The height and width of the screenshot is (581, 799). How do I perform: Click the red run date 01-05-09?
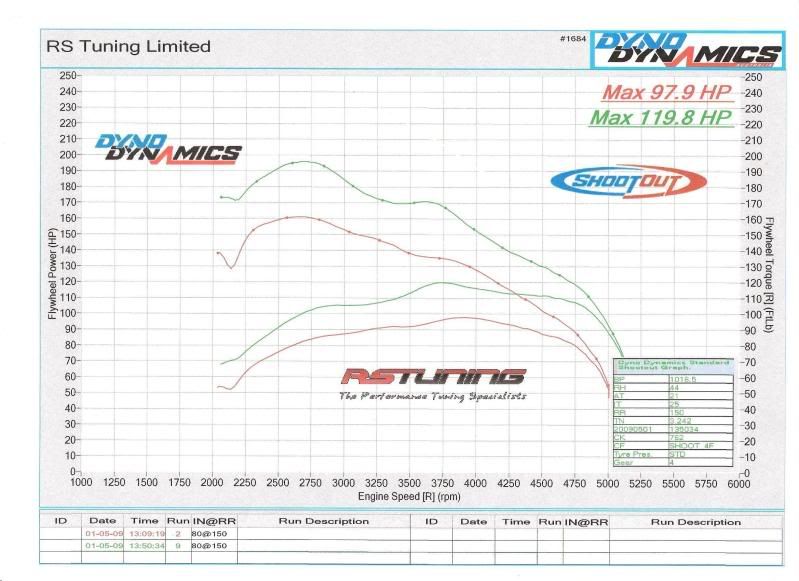coord(104,534)
